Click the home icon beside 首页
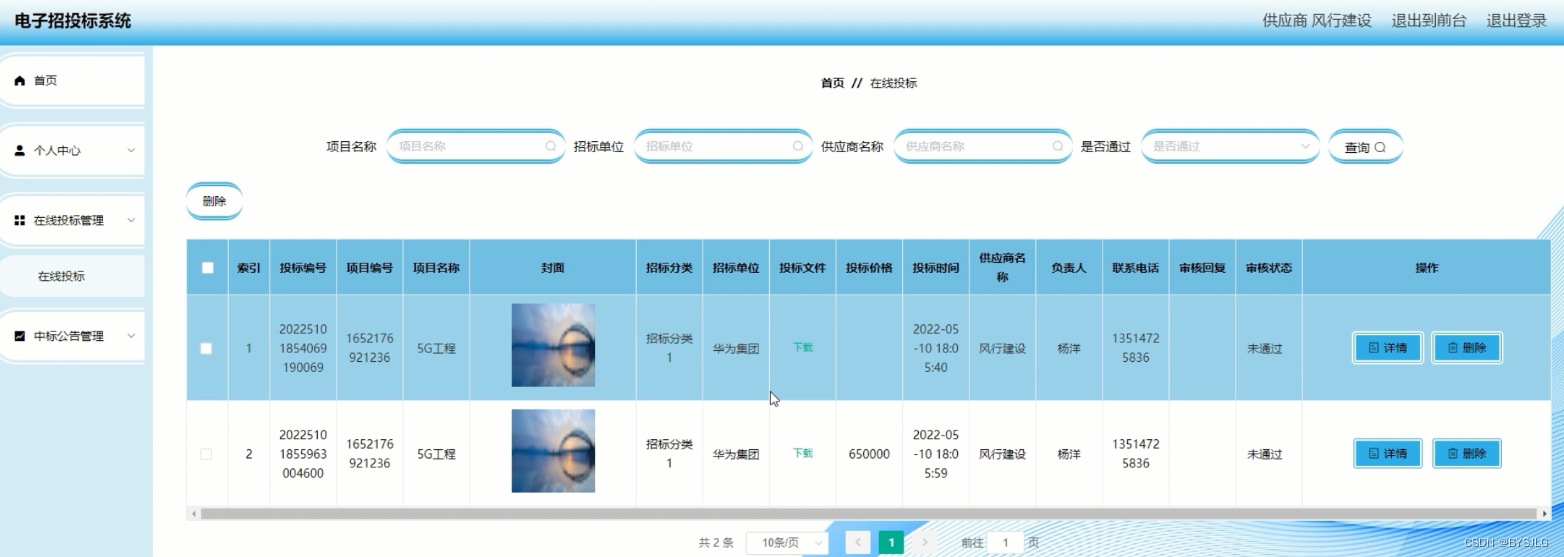Screen dimensions: 1564x557 (x=20, y=81)
